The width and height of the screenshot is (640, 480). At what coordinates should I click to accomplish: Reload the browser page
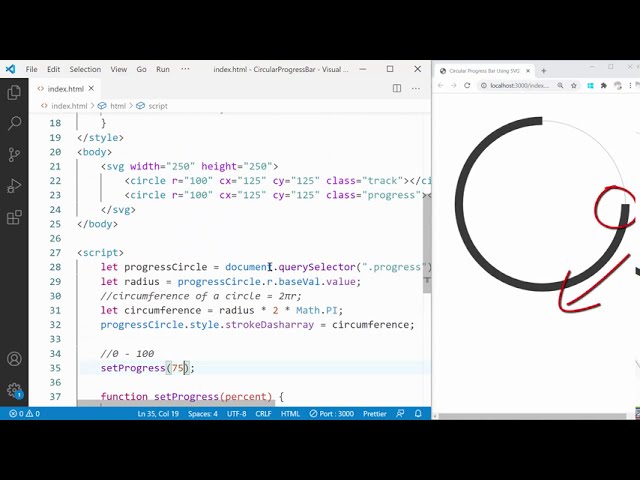467,85
